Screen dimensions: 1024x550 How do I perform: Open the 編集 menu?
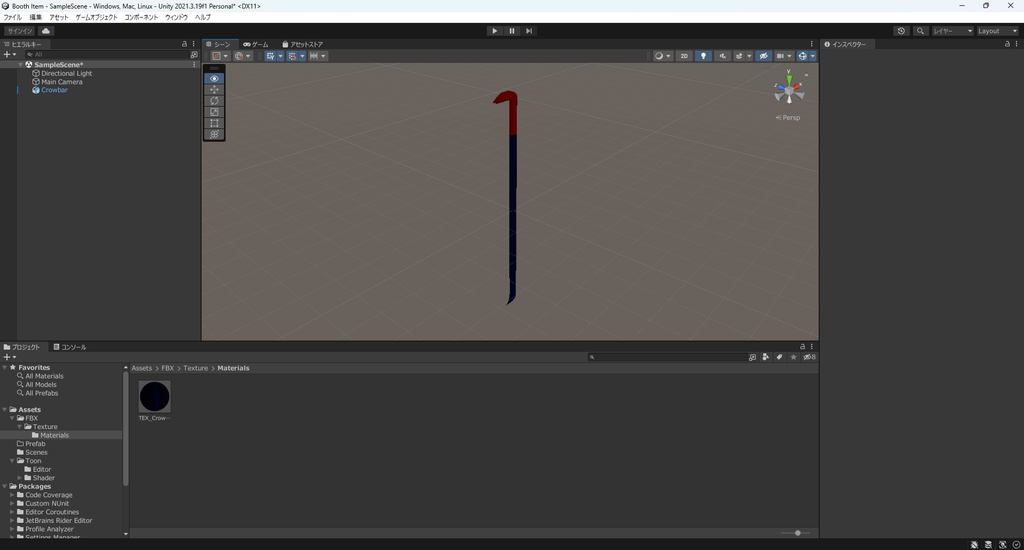click(35, 17)
